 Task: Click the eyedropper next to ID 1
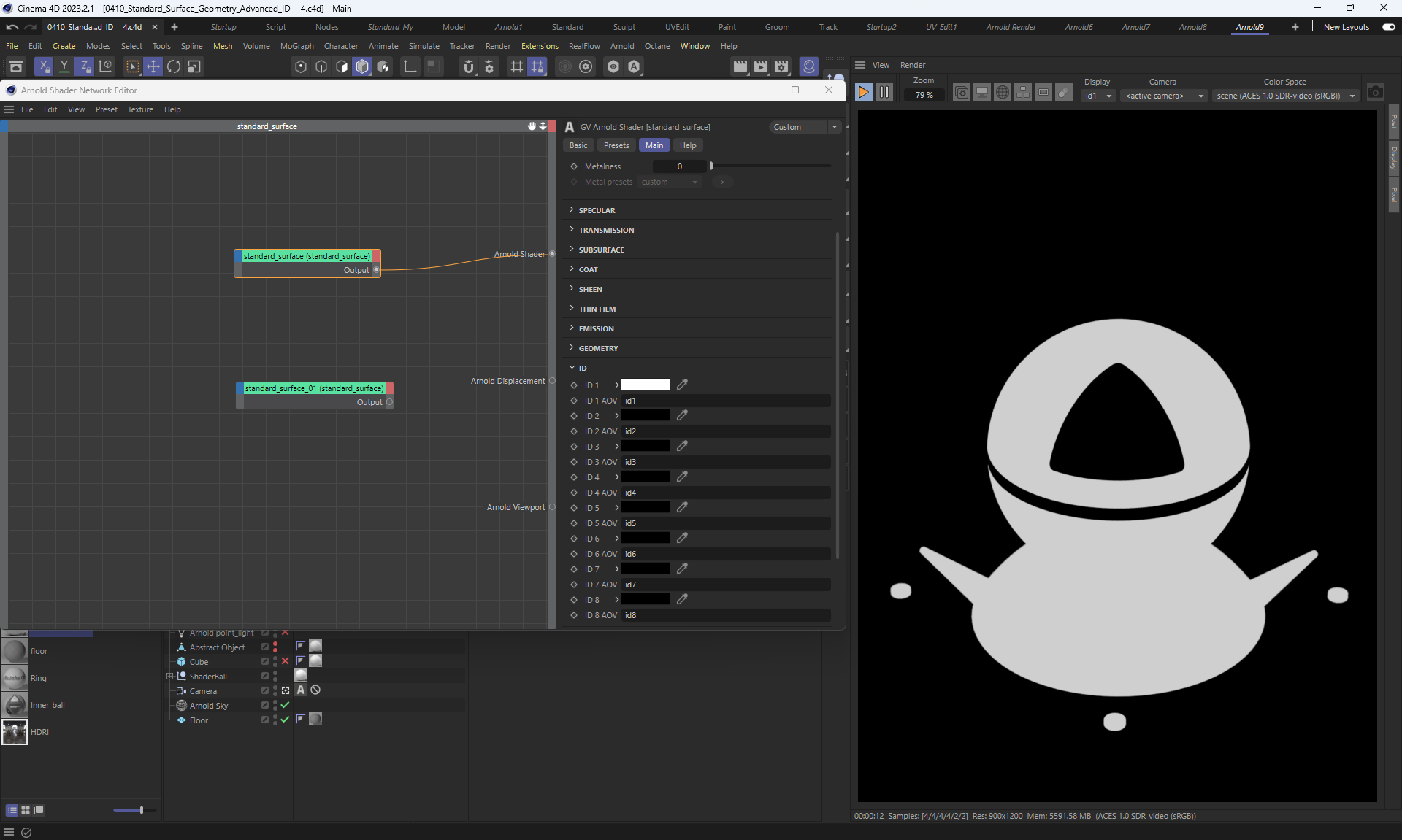[682, 385]
